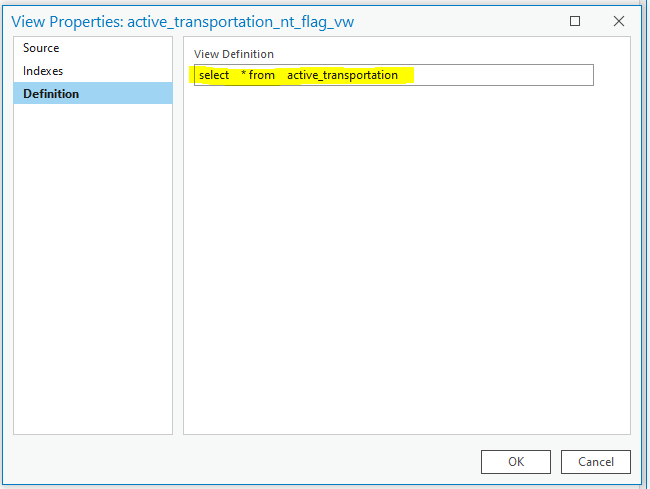
Task: Maximize the View Properties dialog
Action: (x=575, y=20)
